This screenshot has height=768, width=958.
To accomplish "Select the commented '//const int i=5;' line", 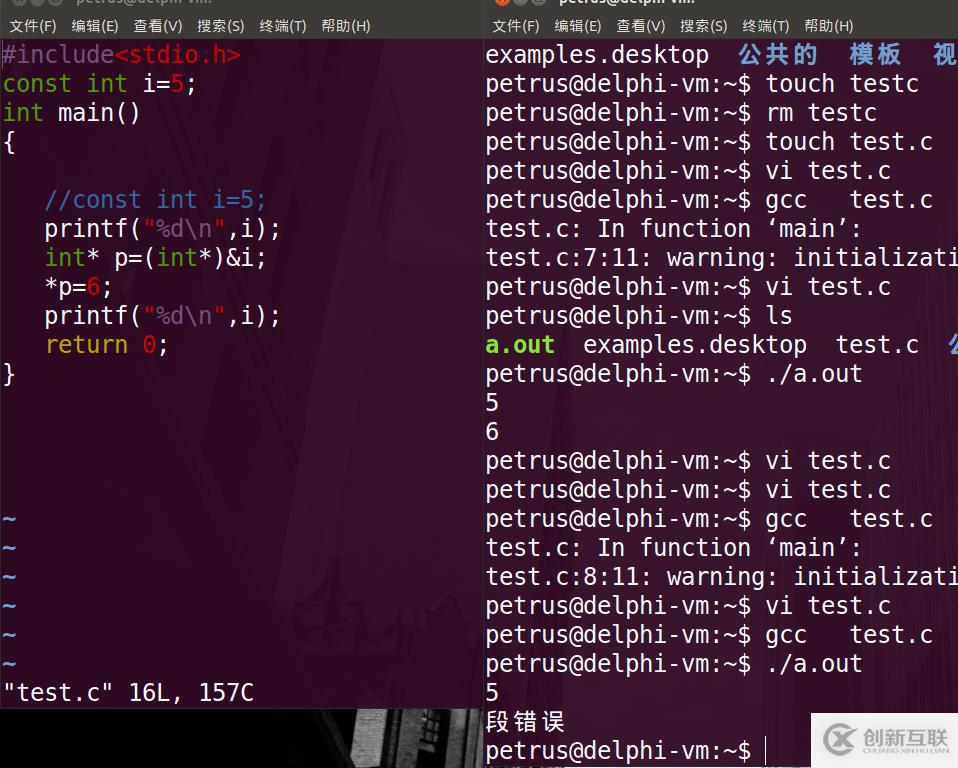I will pyautogui.click(x=155, y=200).
